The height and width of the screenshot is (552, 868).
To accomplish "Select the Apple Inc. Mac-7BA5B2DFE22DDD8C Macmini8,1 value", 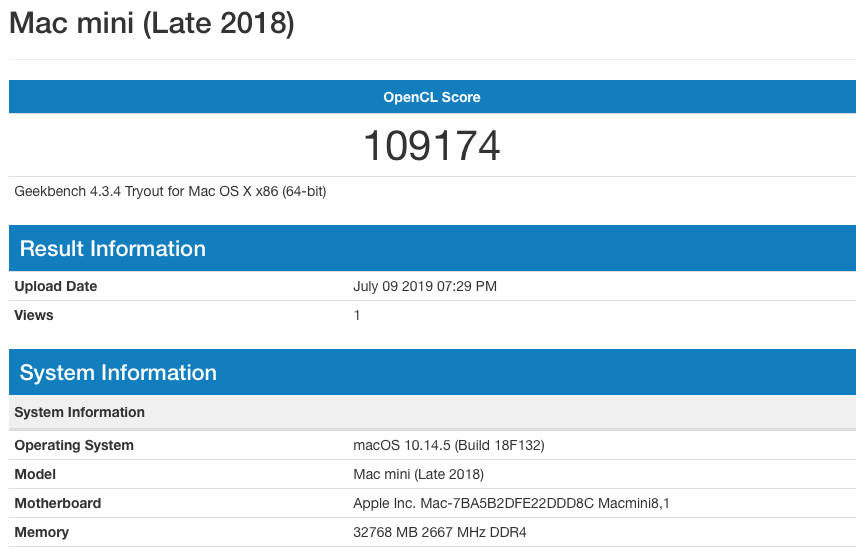I will click(x=511, y=503).
